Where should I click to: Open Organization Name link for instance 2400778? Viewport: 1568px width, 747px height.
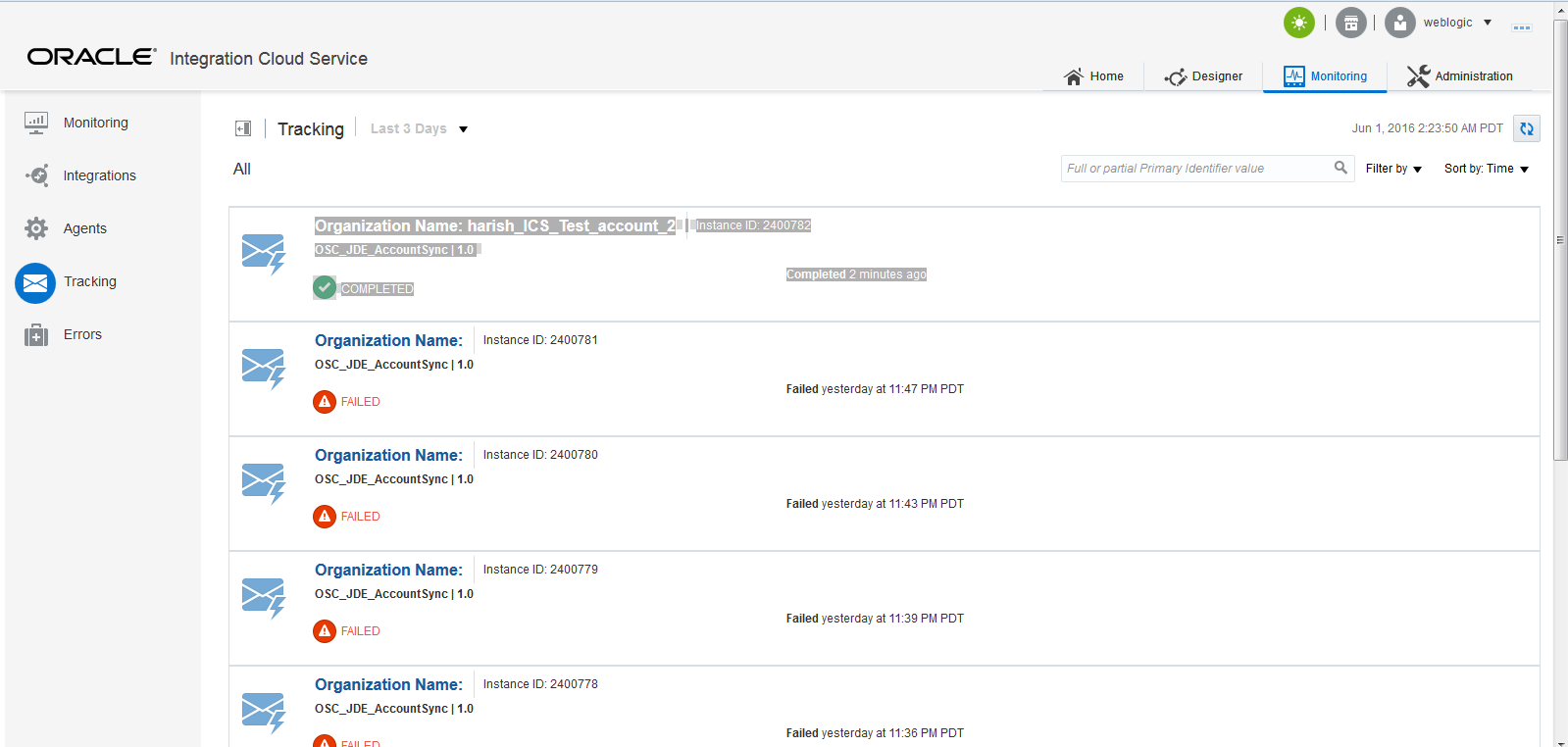click(388, 684)
